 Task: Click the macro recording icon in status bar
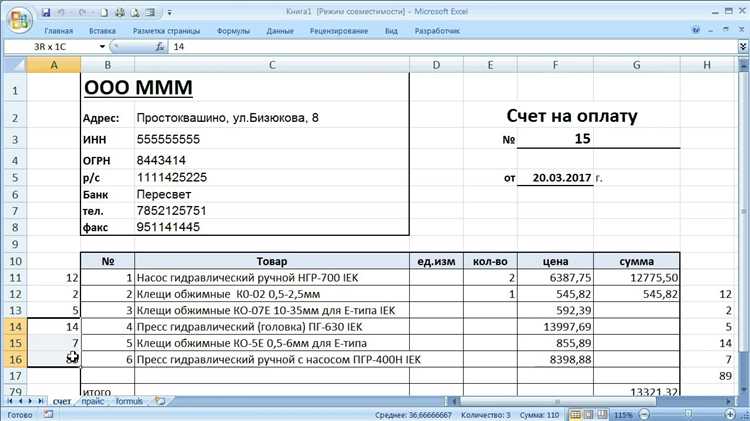pyautogui.click(x=46, y=414)
